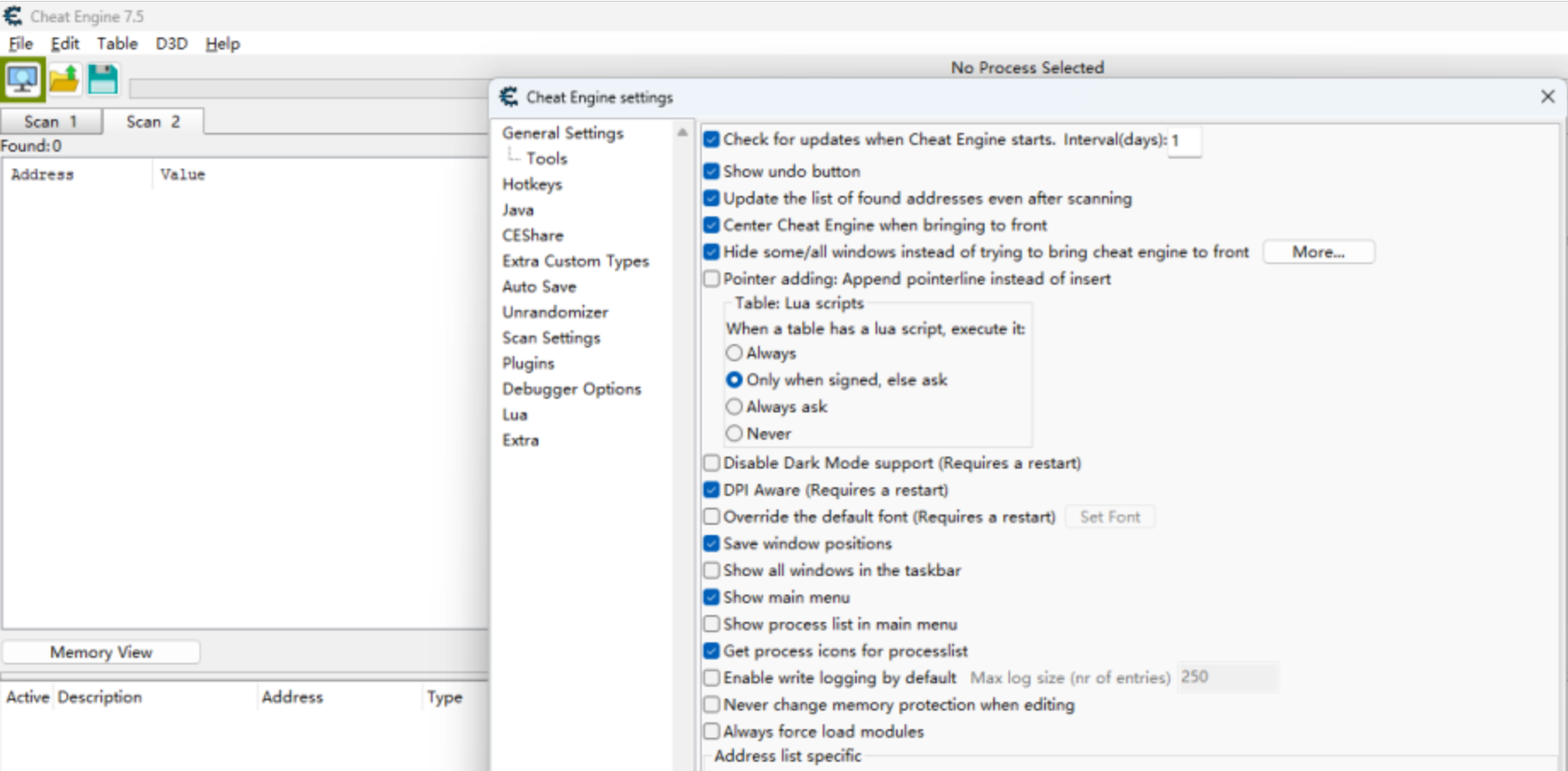Uncheck 'Check for updates when Cheat Engine starts'
The image size is (1568, 771).
(x=712, y=140)
